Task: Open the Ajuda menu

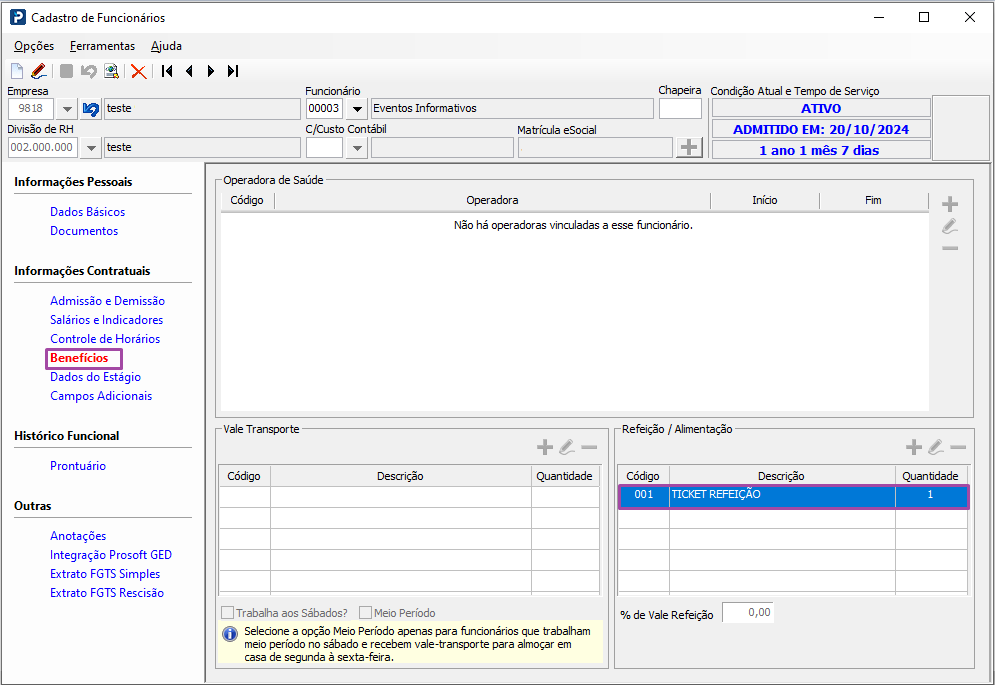Action: 166,46
